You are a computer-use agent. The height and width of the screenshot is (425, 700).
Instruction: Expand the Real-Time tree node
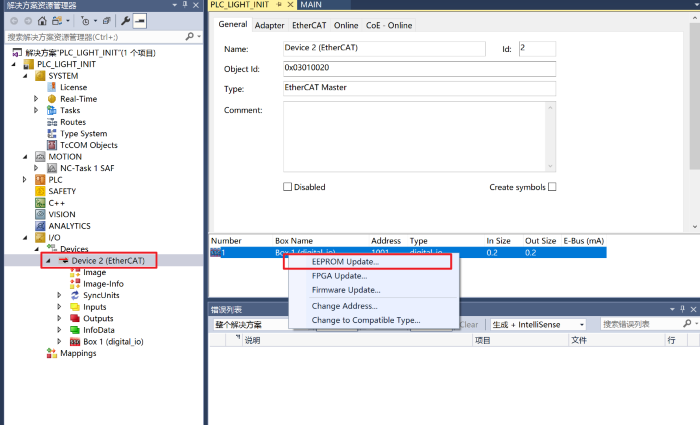pos(37,99)
